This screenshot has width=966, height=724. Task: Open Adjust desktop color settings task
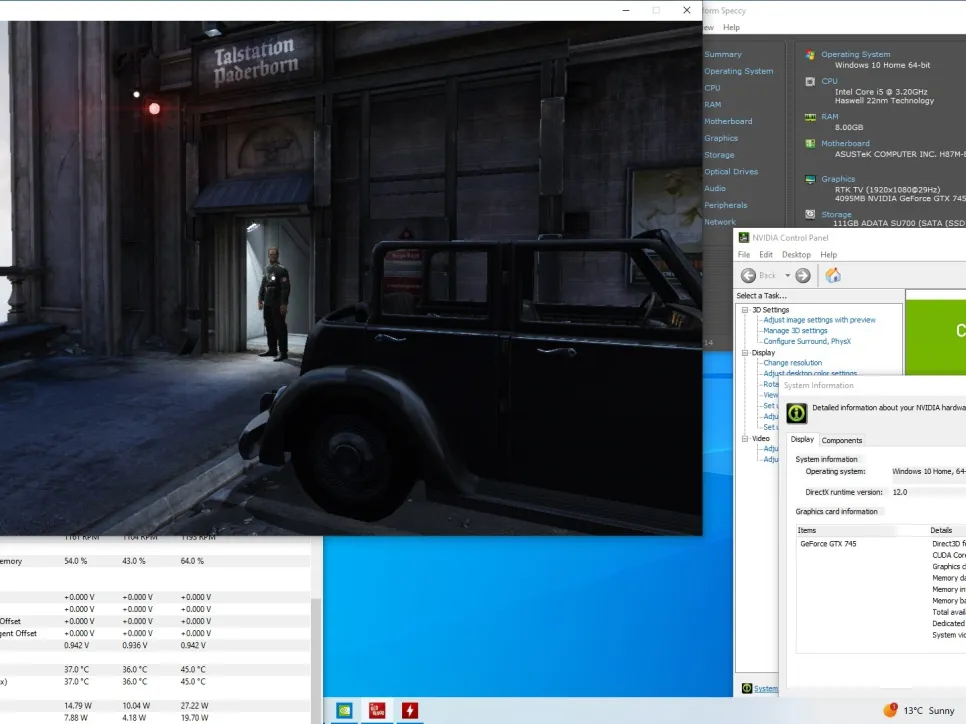click(x=810, y=373)
